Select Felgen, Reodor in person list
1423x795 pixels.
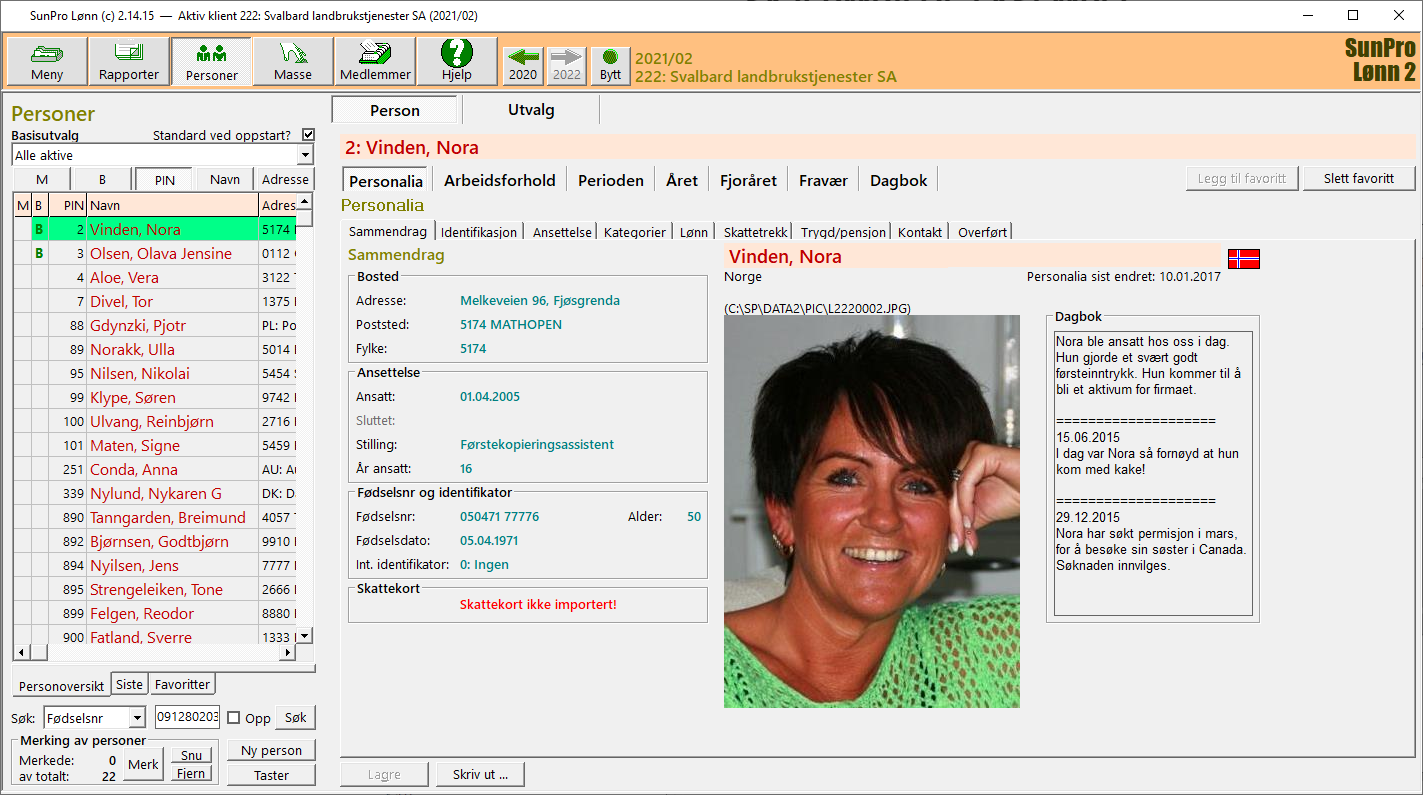click(155, 613)
